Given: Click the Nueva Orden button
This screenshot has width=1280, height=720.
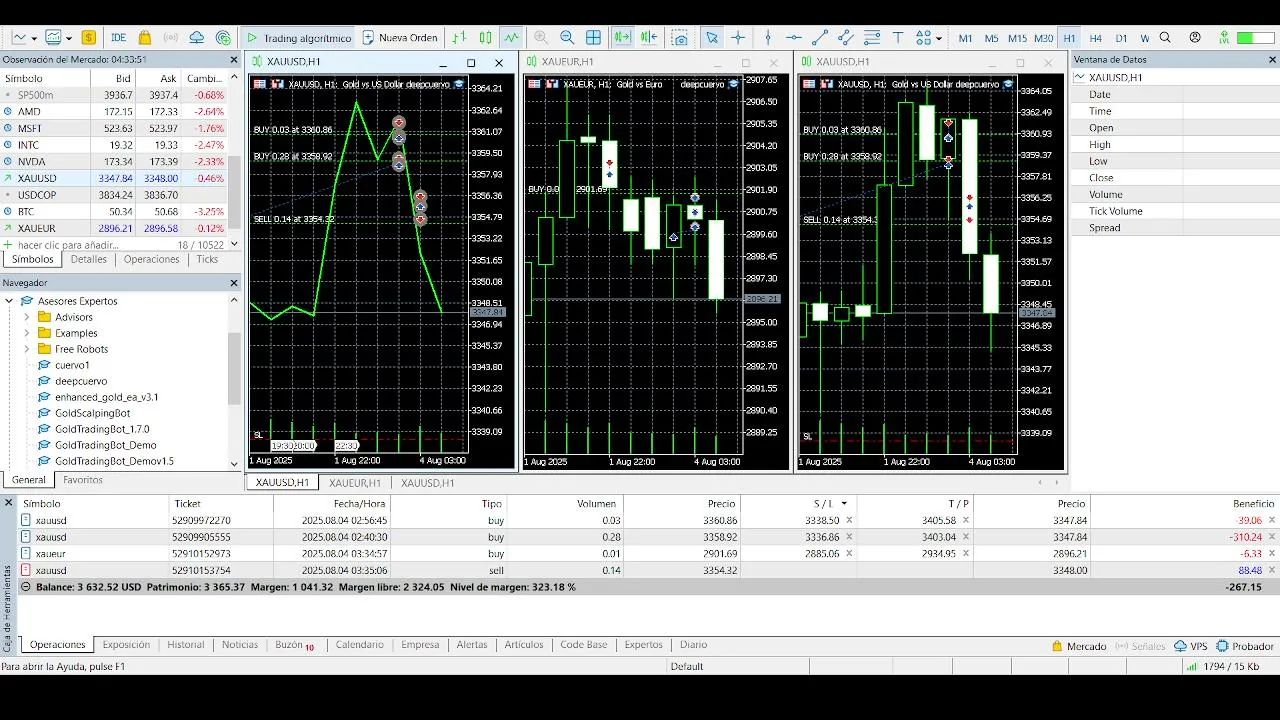Looking at the screenshot, I should tap(400, 38).
